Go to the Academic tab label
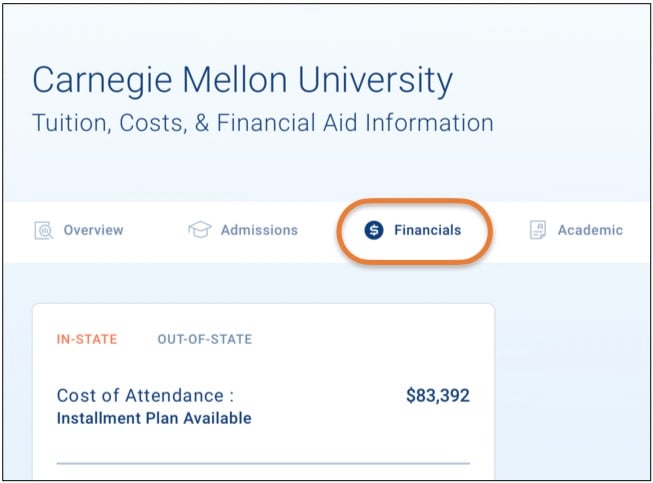 pos(590,230)
